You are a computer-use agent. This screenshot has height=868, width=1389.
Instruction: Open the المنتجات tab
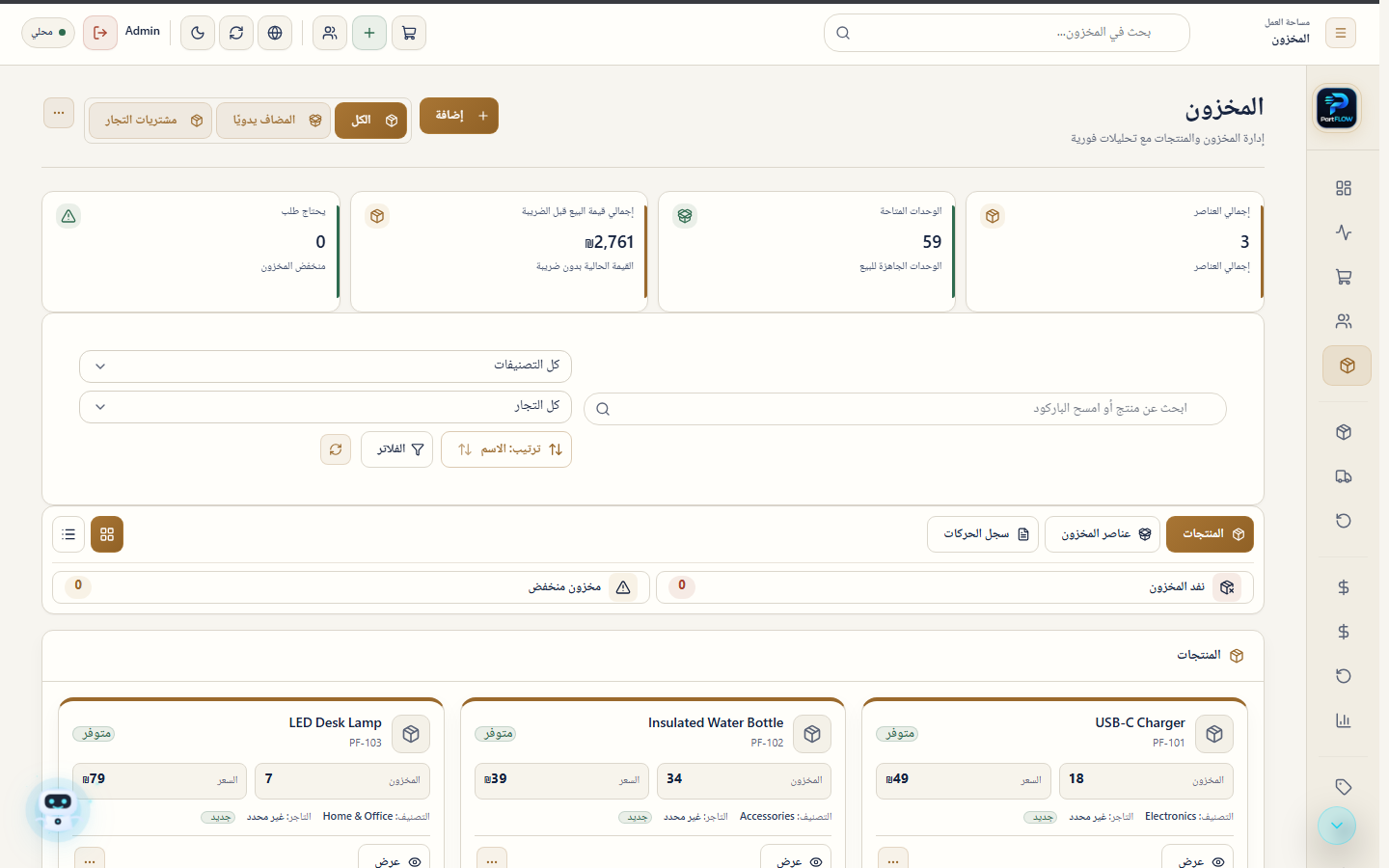click(x=1210, y=534)
